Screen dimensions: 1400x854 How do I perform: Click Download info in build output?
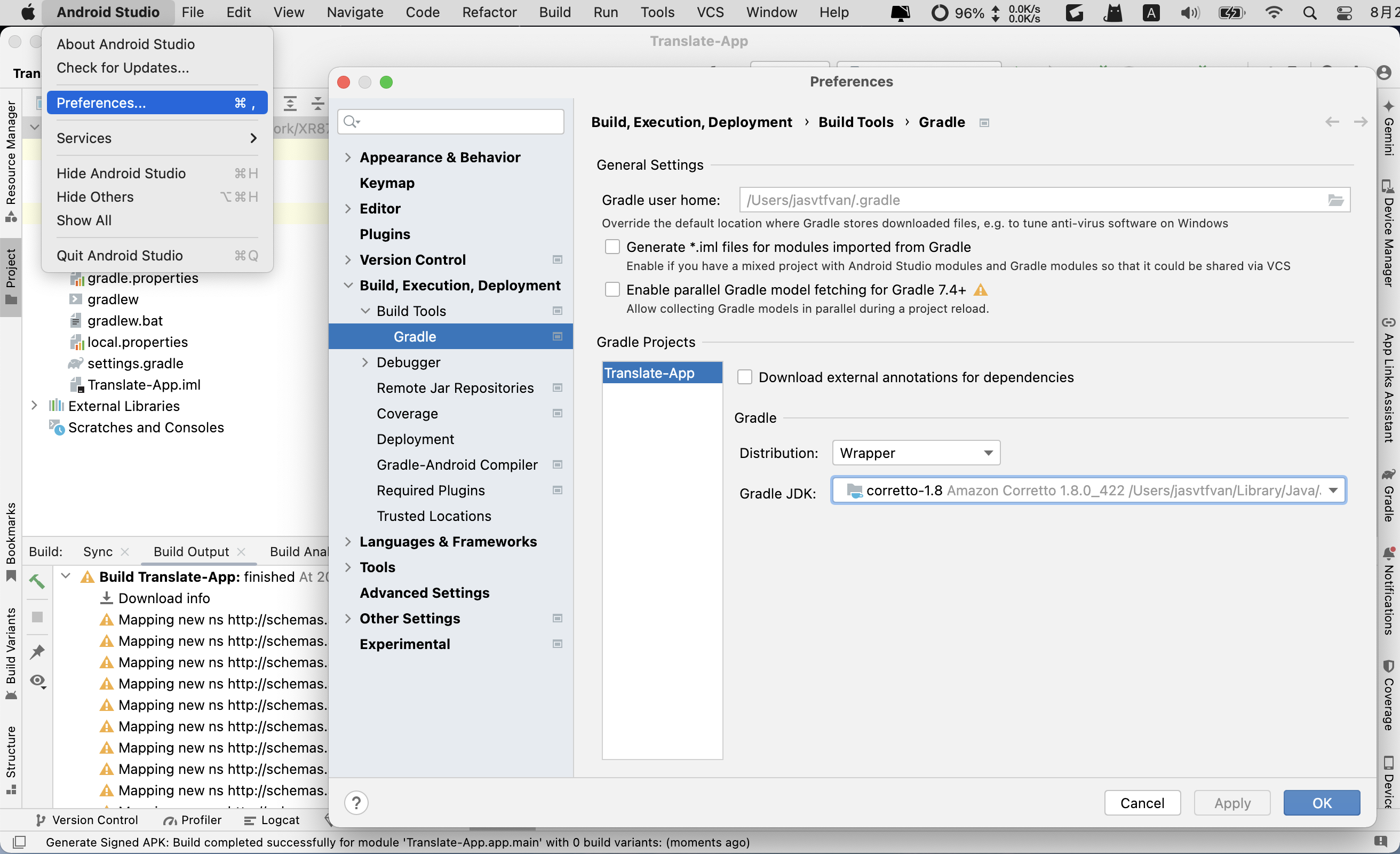pyautogui.click(x=164, y=598)
